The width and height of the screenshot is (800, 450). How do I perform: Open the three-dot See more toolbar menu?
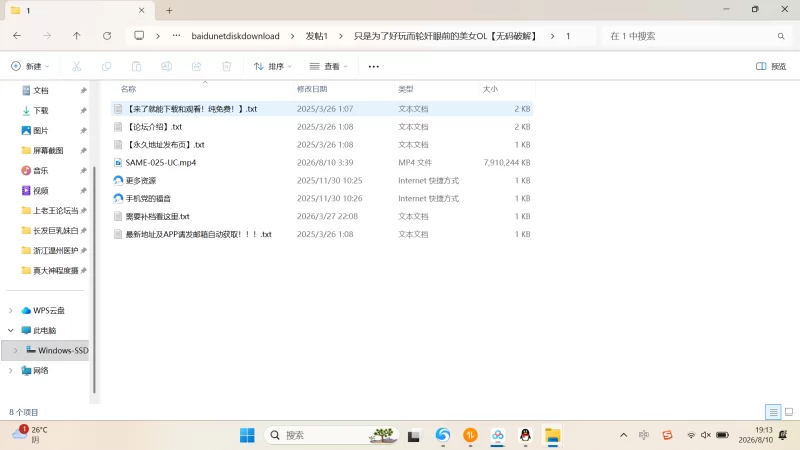(373, 66)
